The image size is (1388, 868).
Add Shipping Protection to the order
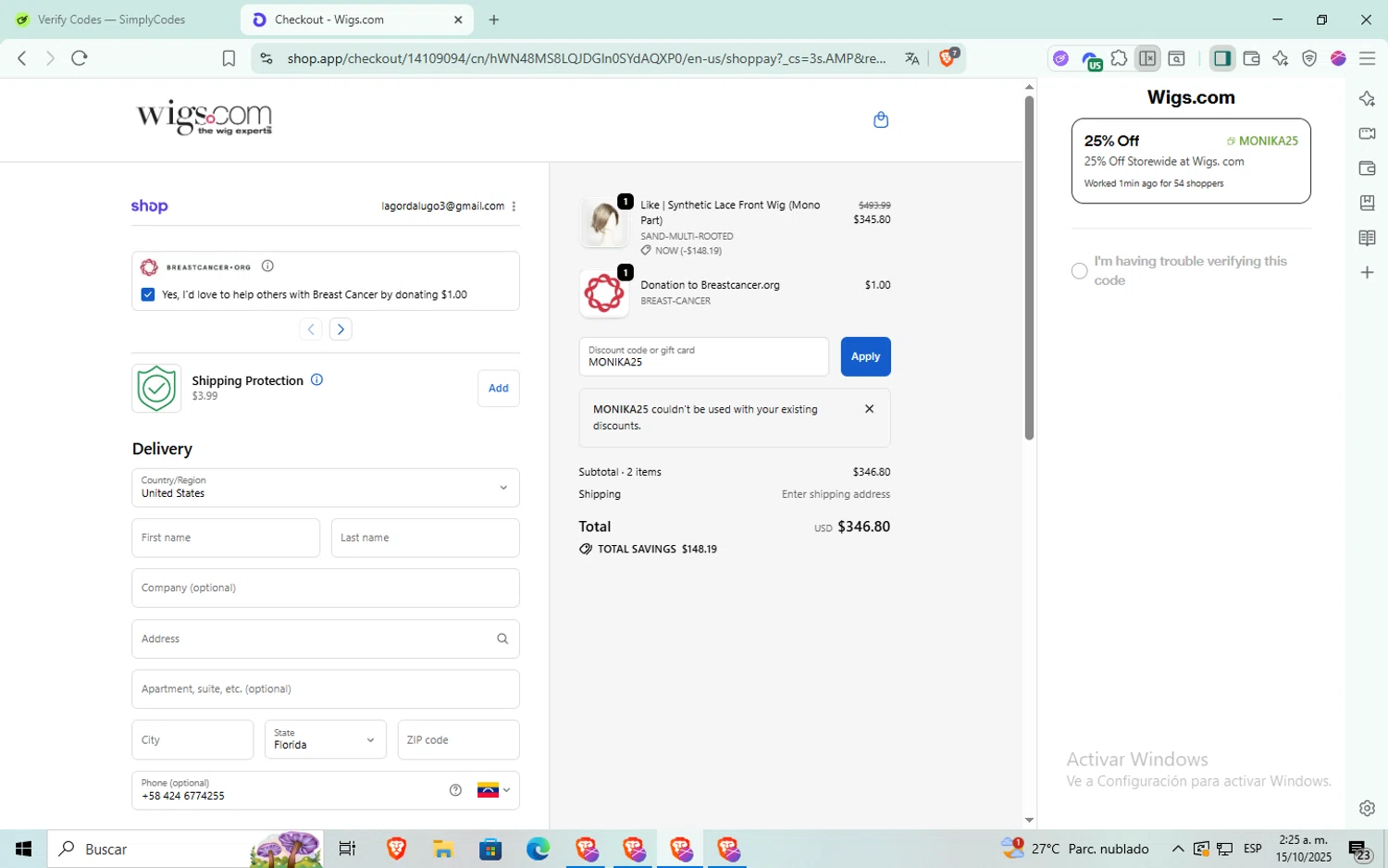point(499,389)
